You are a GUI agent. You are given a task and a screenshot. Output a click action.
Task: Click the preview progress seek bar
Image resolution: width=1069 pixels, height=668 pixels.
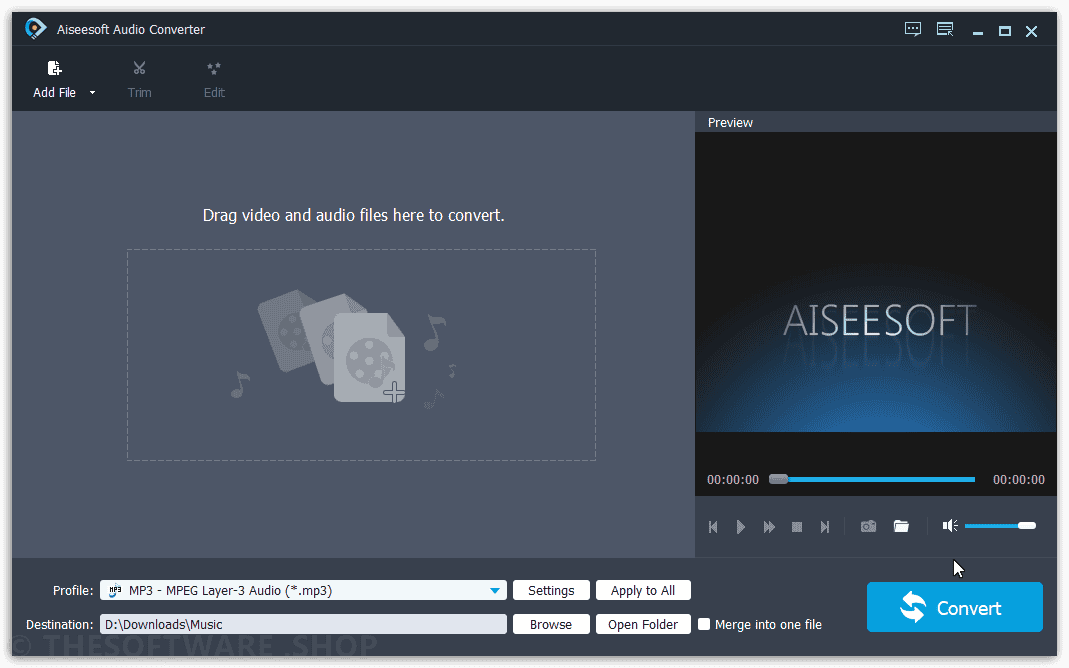click(872, 479)
